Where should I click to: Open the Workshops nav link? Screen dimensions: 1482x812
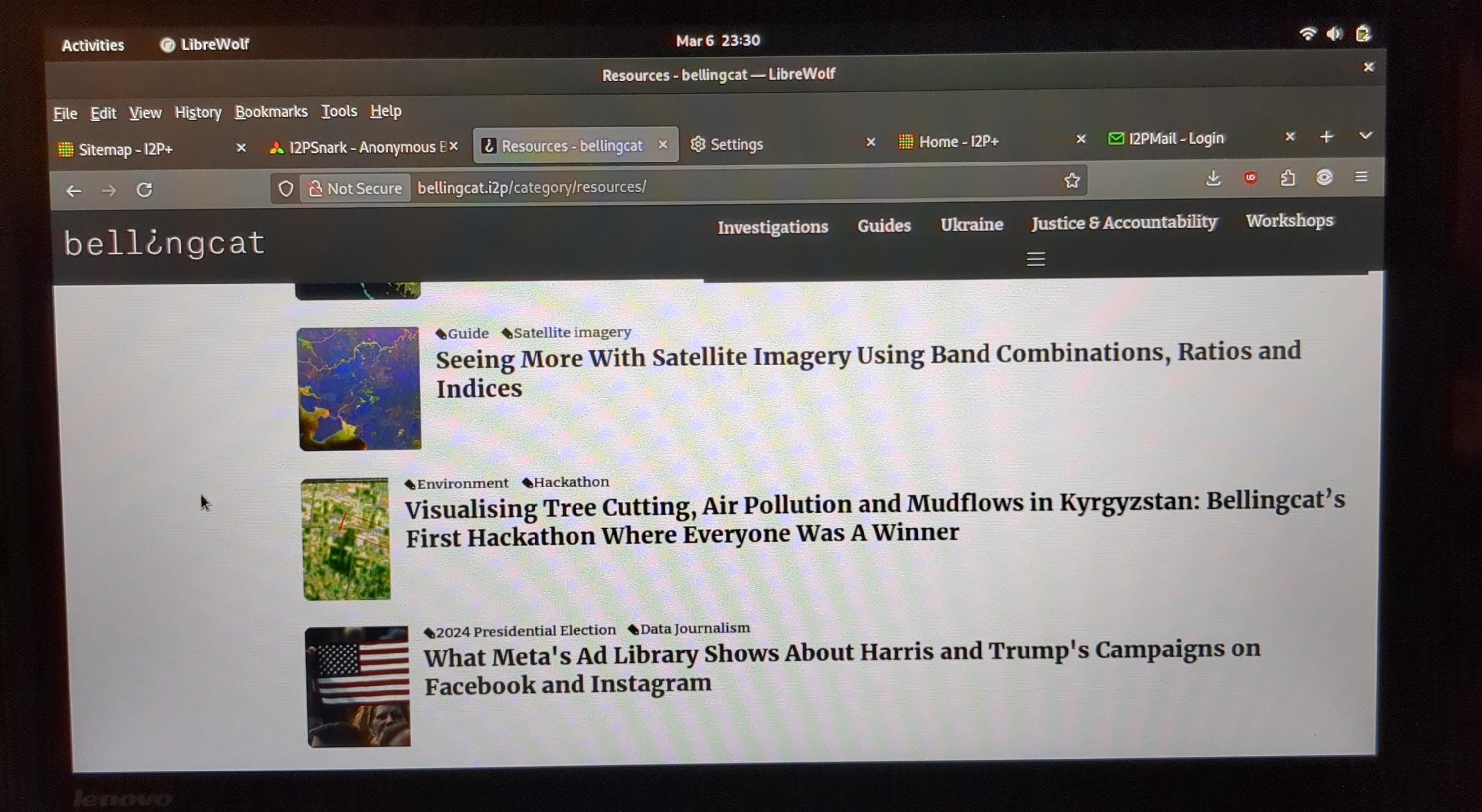pos(1289,221)
